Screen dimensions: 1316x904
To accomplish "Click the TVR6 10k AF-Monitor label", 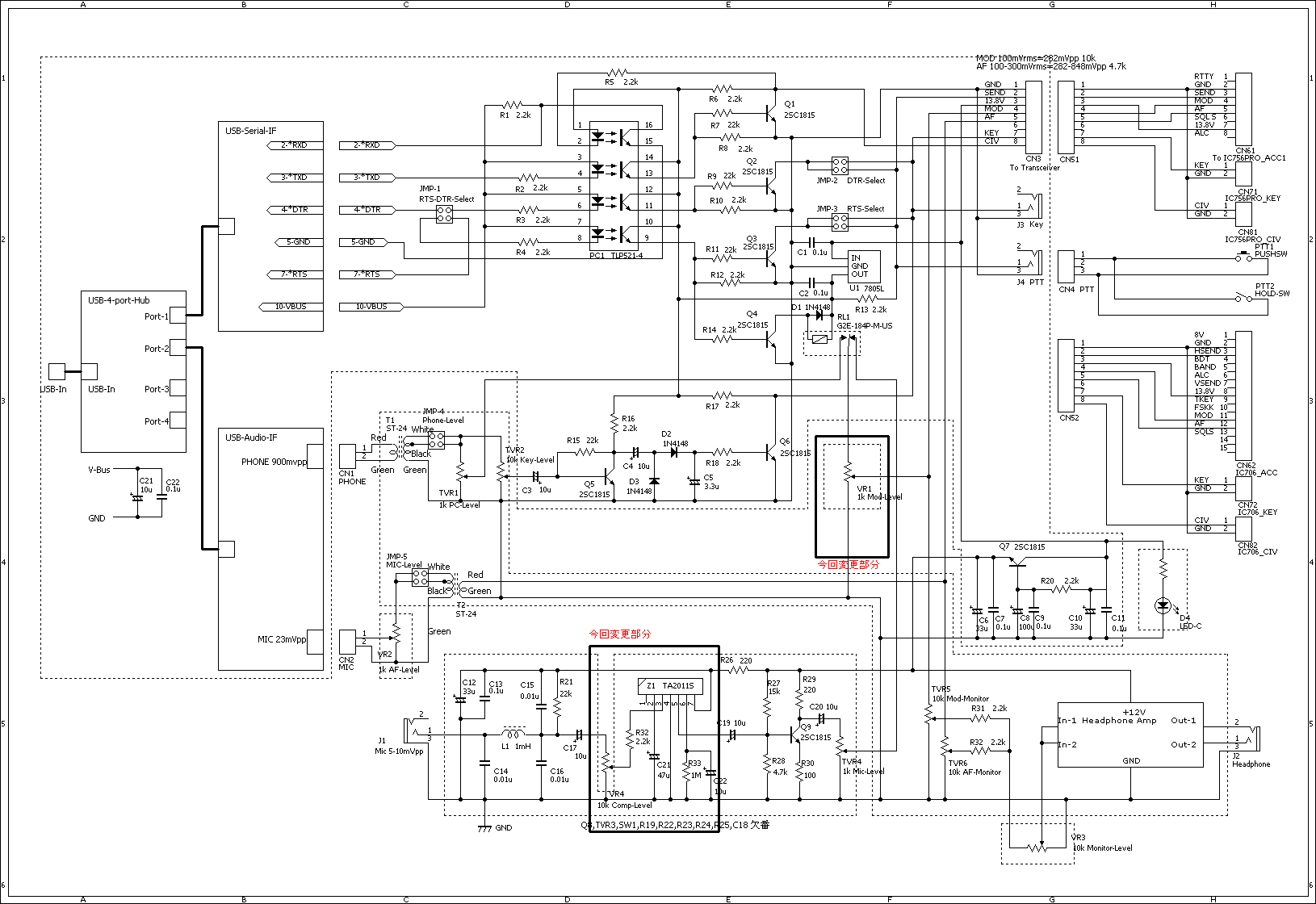I will tap(974, 768).
